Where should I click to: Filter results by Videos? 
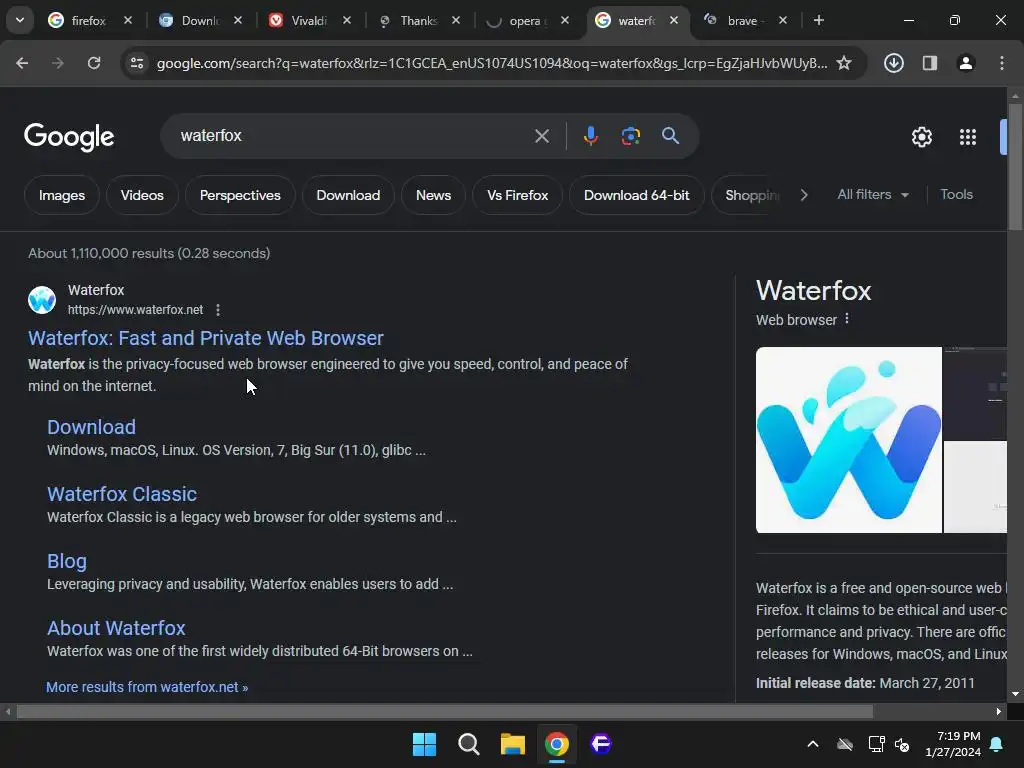click(x=142, y=195)
